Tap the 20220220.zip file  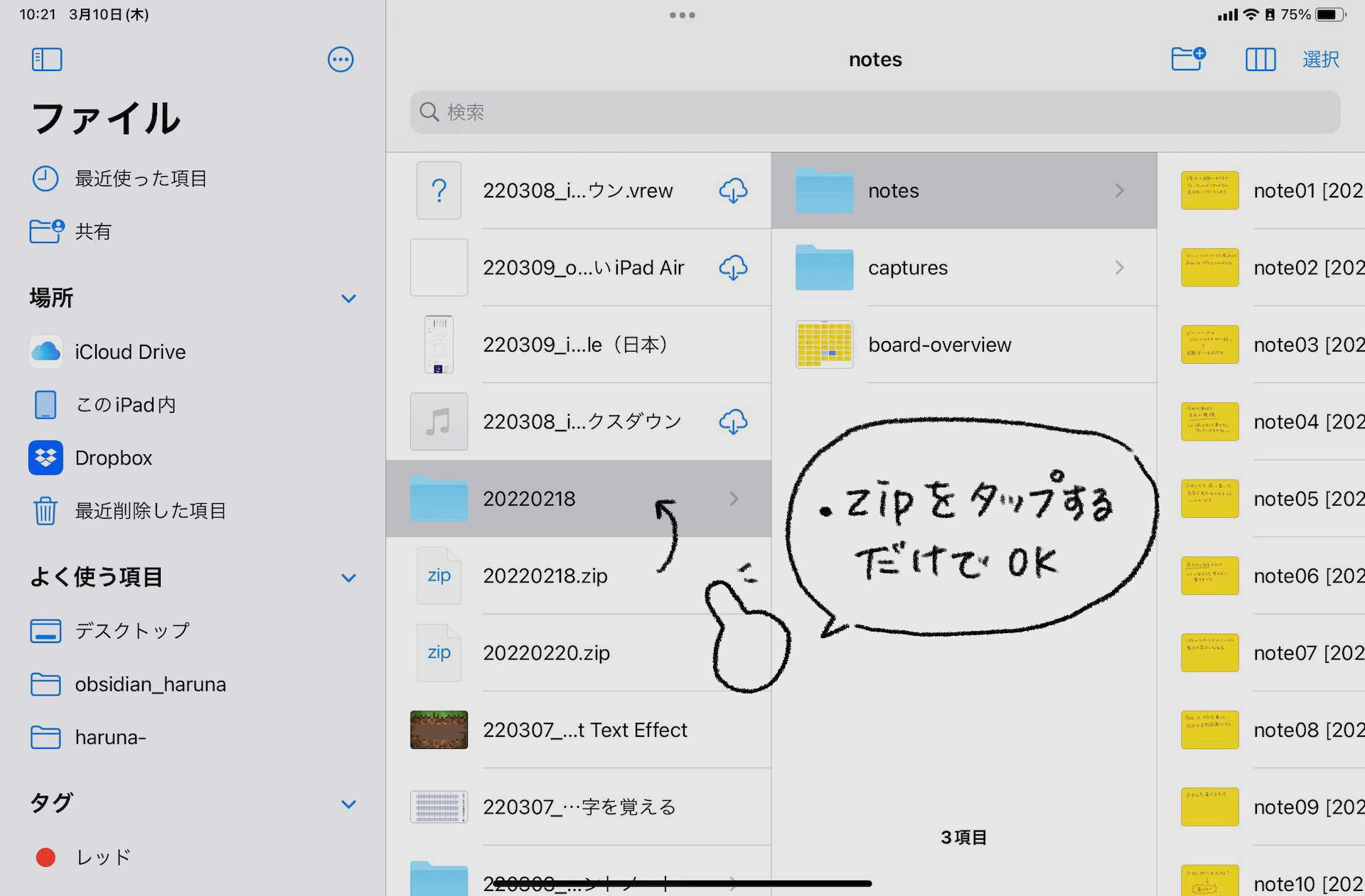pos(579,653)
